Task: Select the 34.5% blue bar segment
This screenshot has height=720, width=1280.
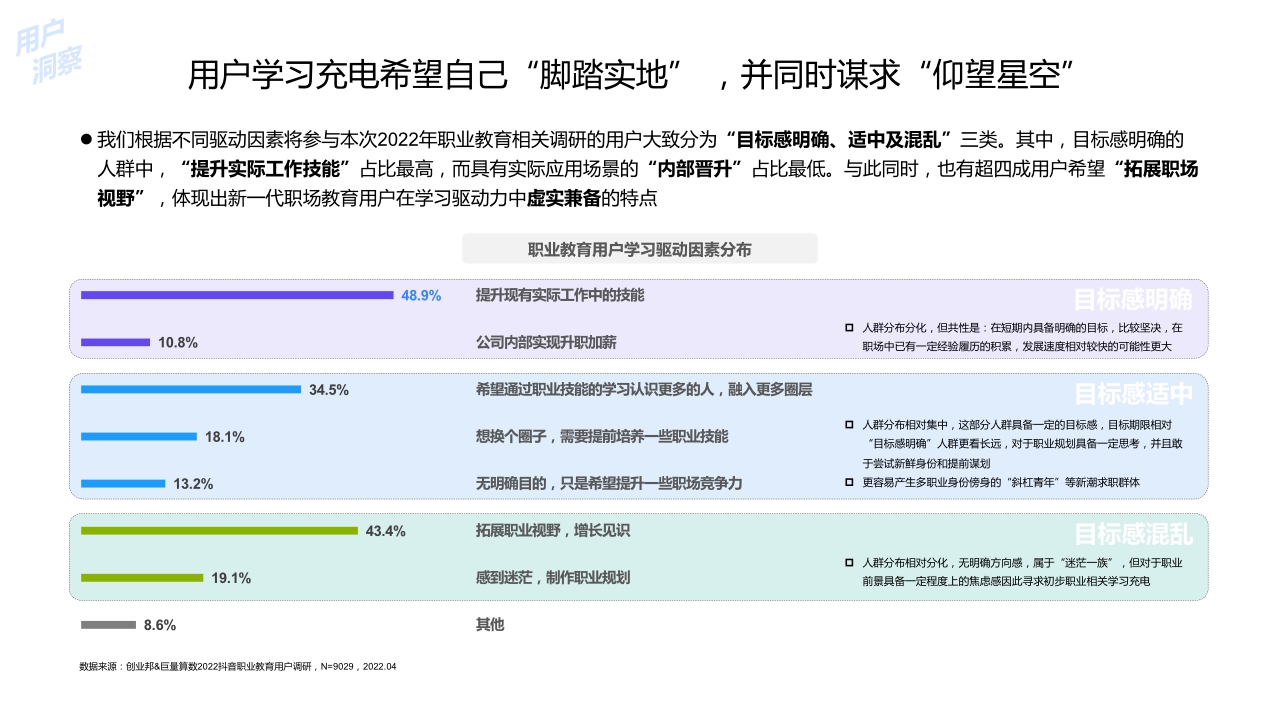Action: 190,392
